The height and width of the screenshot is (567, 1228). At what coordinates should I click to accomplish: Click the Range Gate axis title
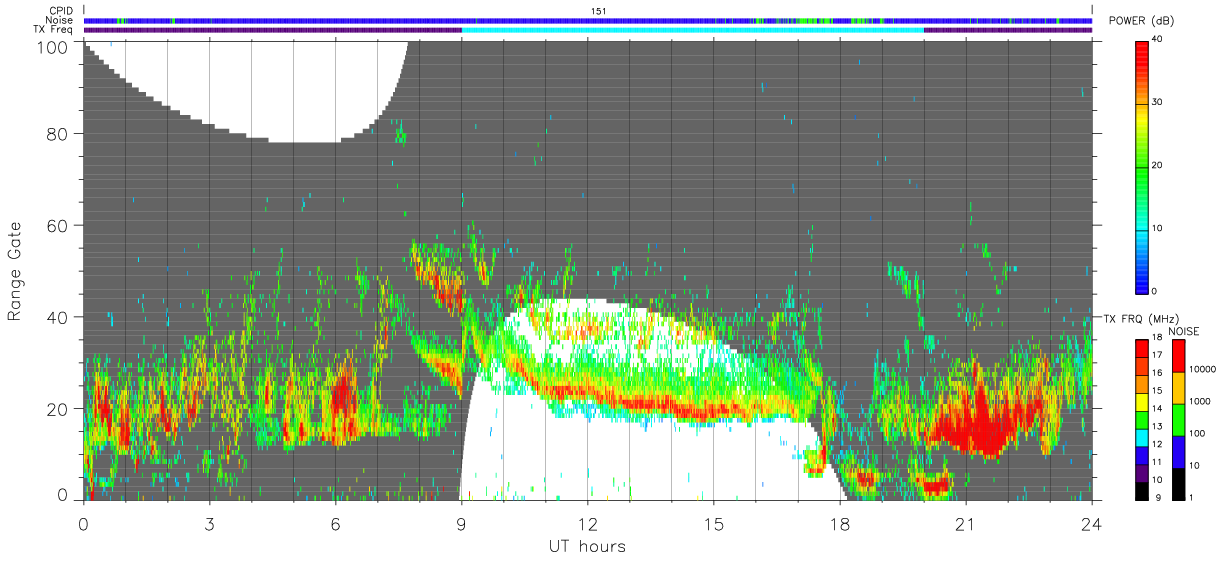click(x=15, y=272)
